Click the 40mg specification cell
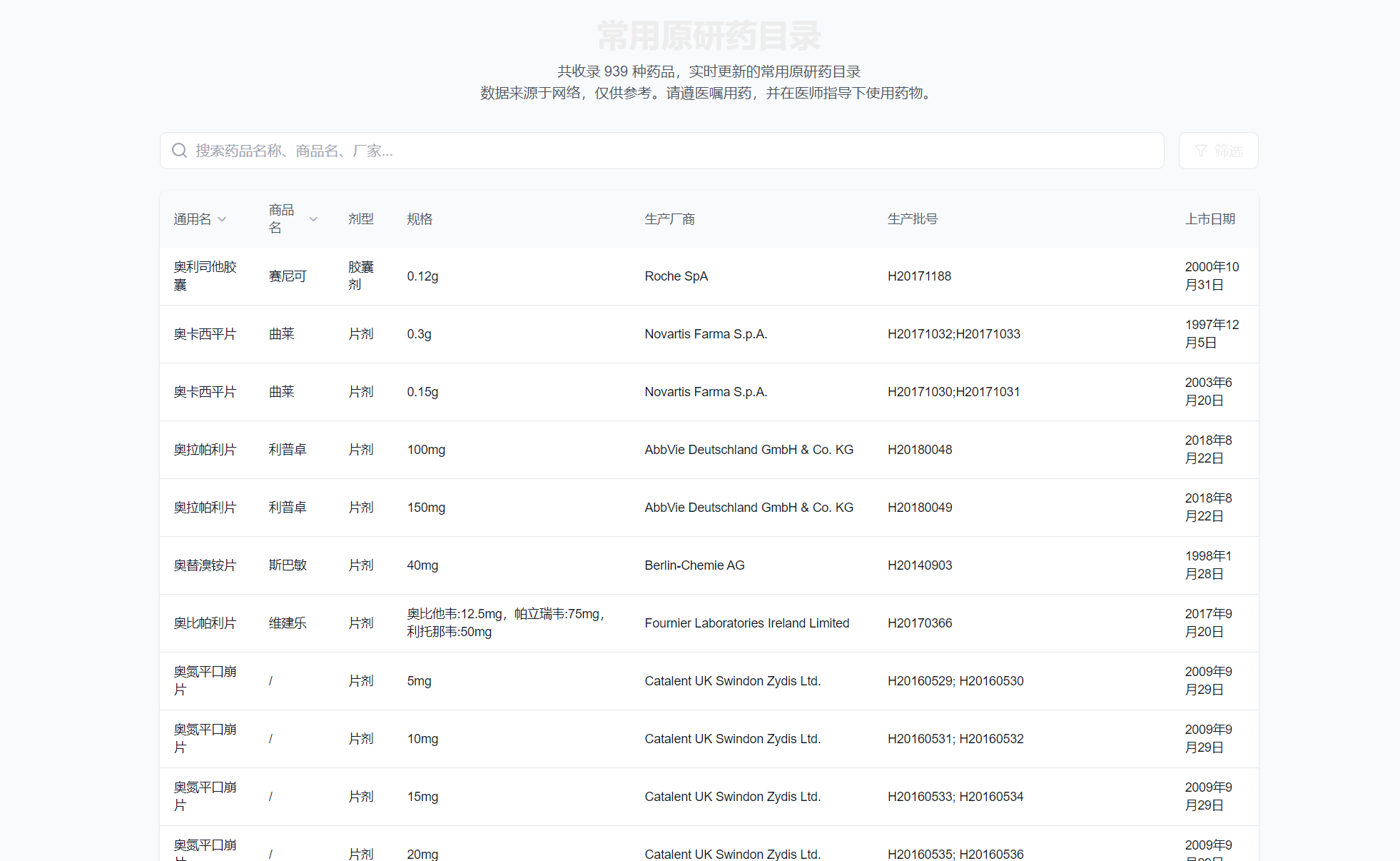Viewport: 1400px width, 861px height. pos(422,565)
